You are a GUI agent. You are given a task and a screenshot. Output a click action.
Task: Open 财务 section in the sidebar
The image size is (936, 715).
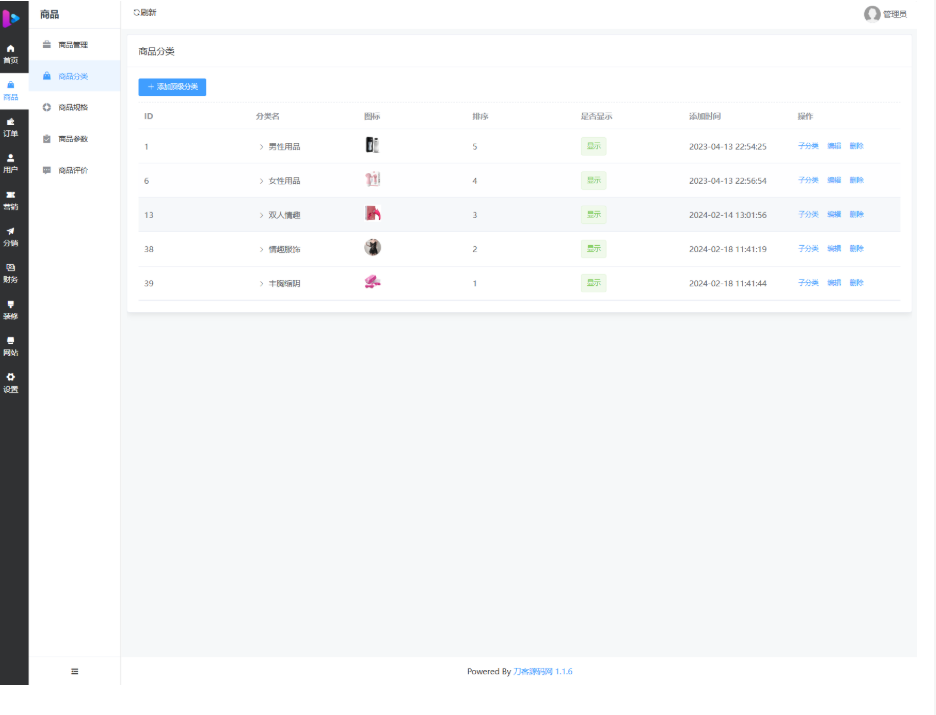tap(11, 273)
